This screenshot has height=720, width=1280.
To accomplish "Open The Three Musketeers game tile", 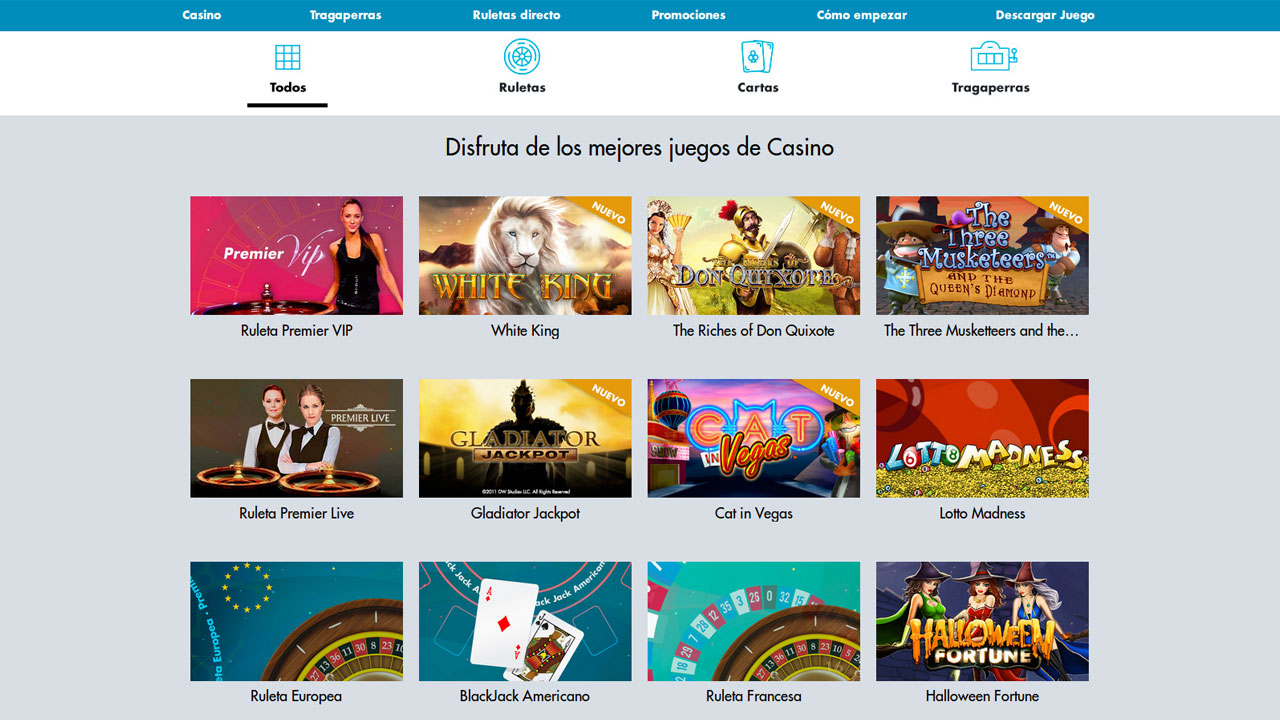I will pos(982,255).
